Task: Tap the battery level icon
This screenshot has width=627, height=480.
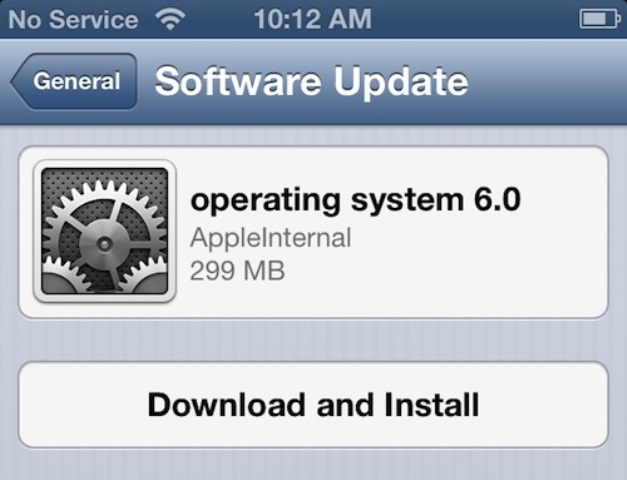Action: pyautogui.click(x=599, y=19)
